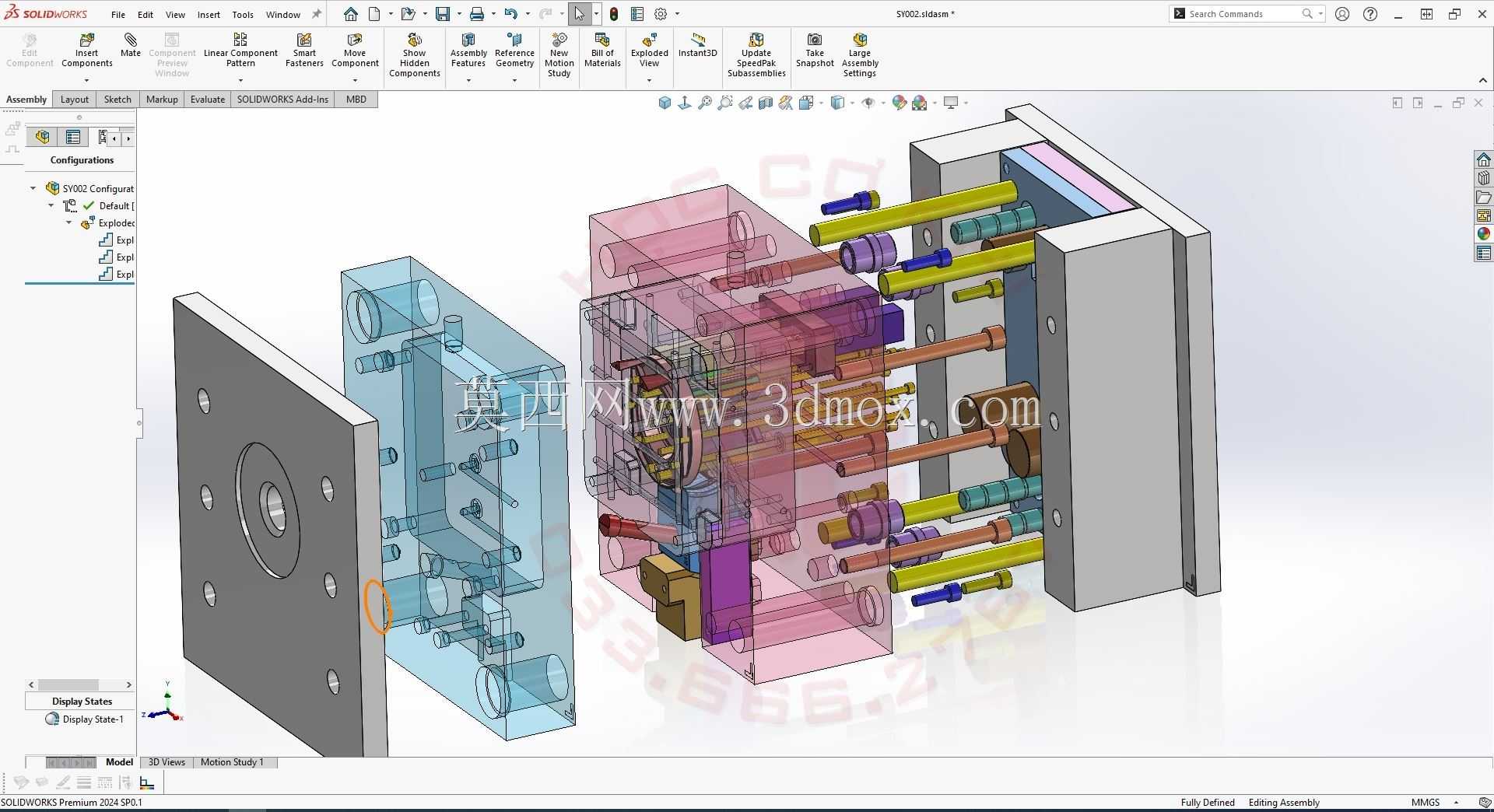This screenshot has height=812, width=1494.
Task: Open Appearances tab in task pane
Action: [1484, 234]
